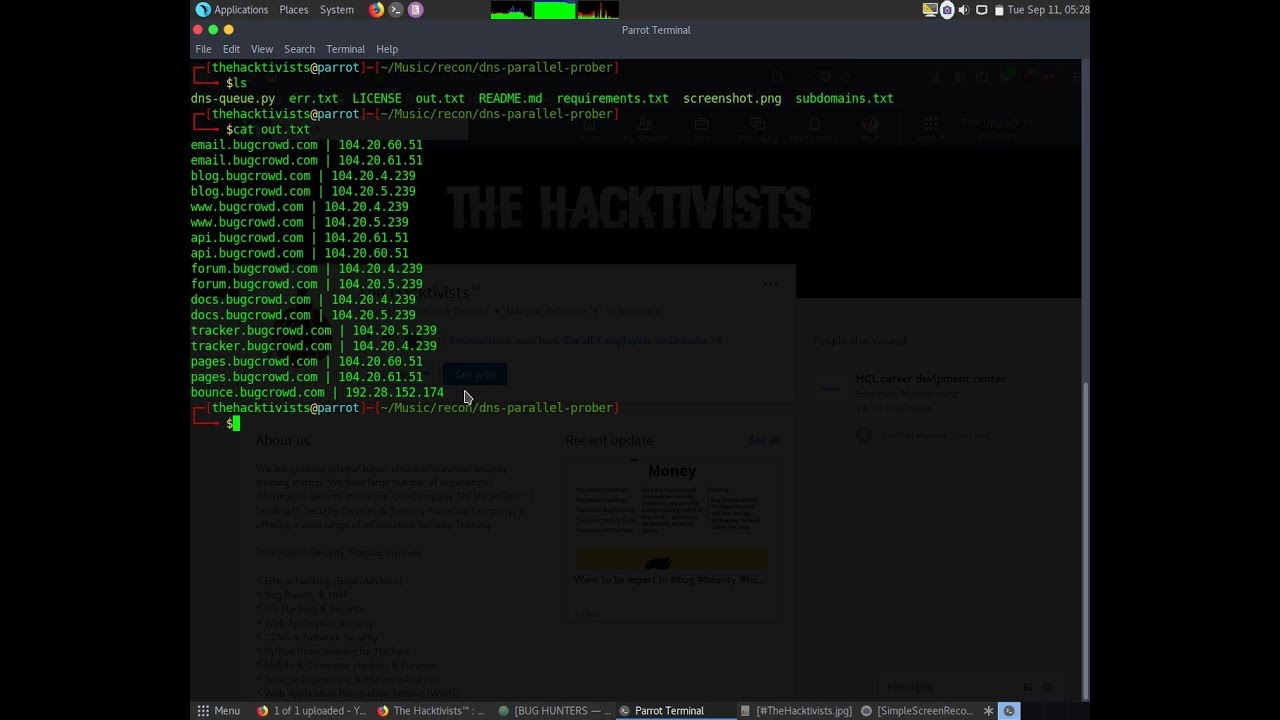This screenshot has width=1280, height=720.
Task: Click the purple notes launcher icon in panel
Action: (416, 10)
